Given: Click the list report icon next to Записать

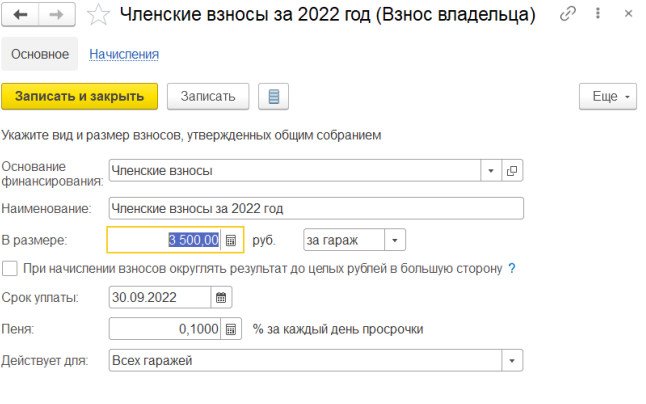Looking at the screenshot, I should (x=274, y=96).
